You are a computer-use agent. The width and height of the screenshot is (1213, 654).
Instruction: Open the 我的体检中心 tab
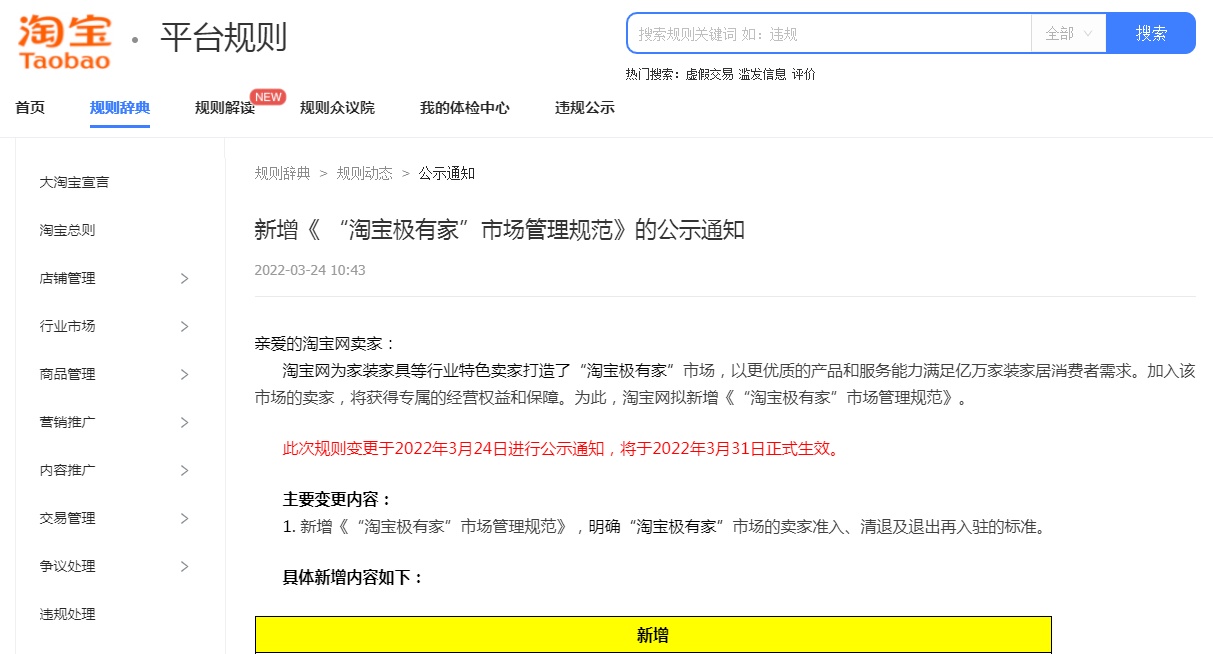coord(465,108)
